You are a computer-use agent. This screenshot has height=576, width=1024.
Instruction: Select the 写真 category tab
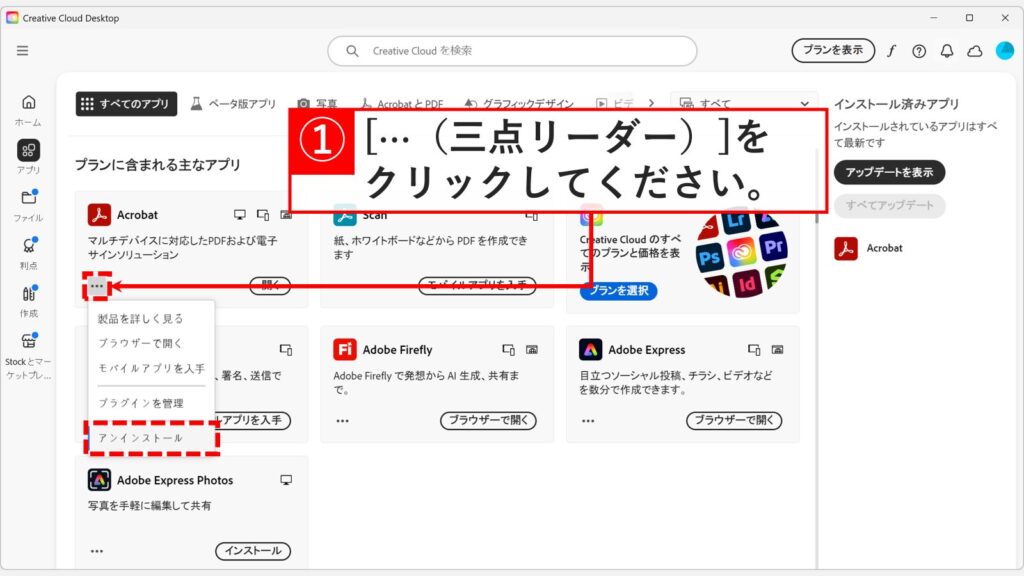[317, 104]
